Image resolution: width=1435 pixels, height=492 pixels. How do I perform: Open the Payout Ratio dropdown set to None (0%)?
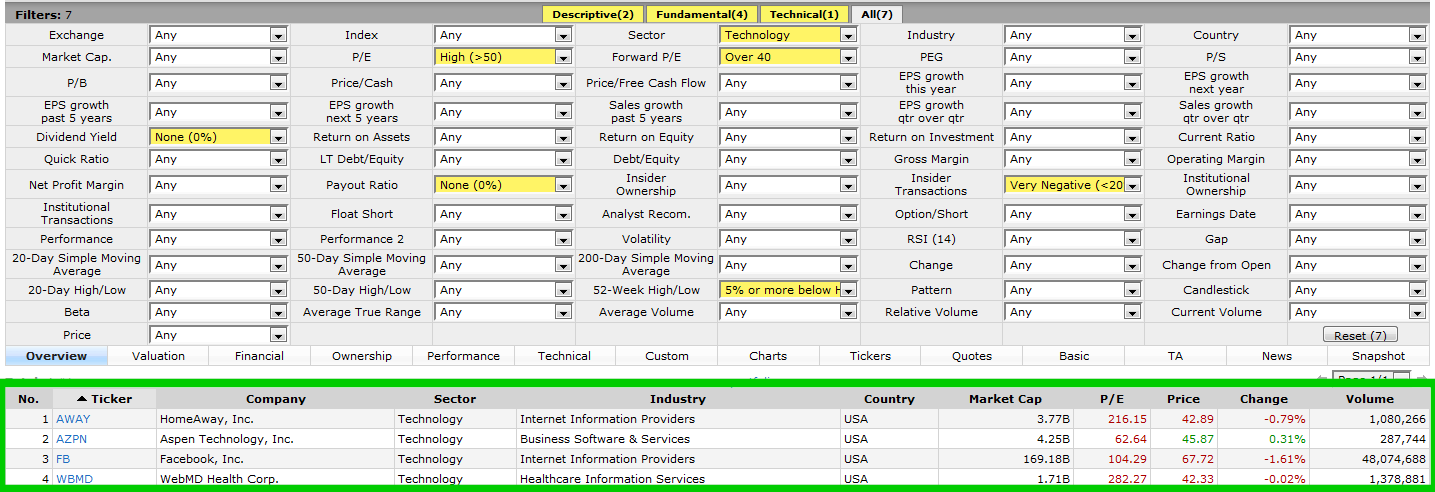(x=503, y=185)
